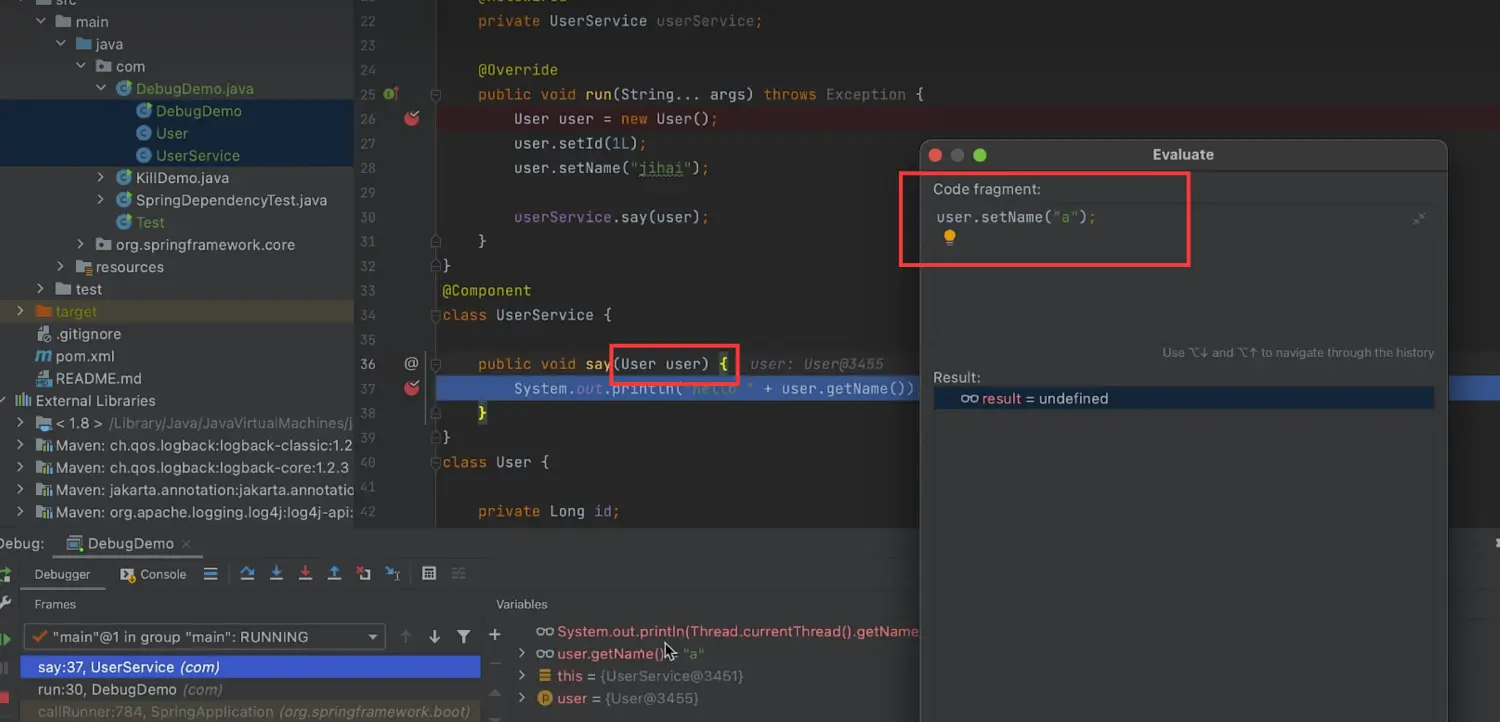Viewport: 1500px width, 722px height.
Task: Click the Step Into debugger icon
Action: 276,573
